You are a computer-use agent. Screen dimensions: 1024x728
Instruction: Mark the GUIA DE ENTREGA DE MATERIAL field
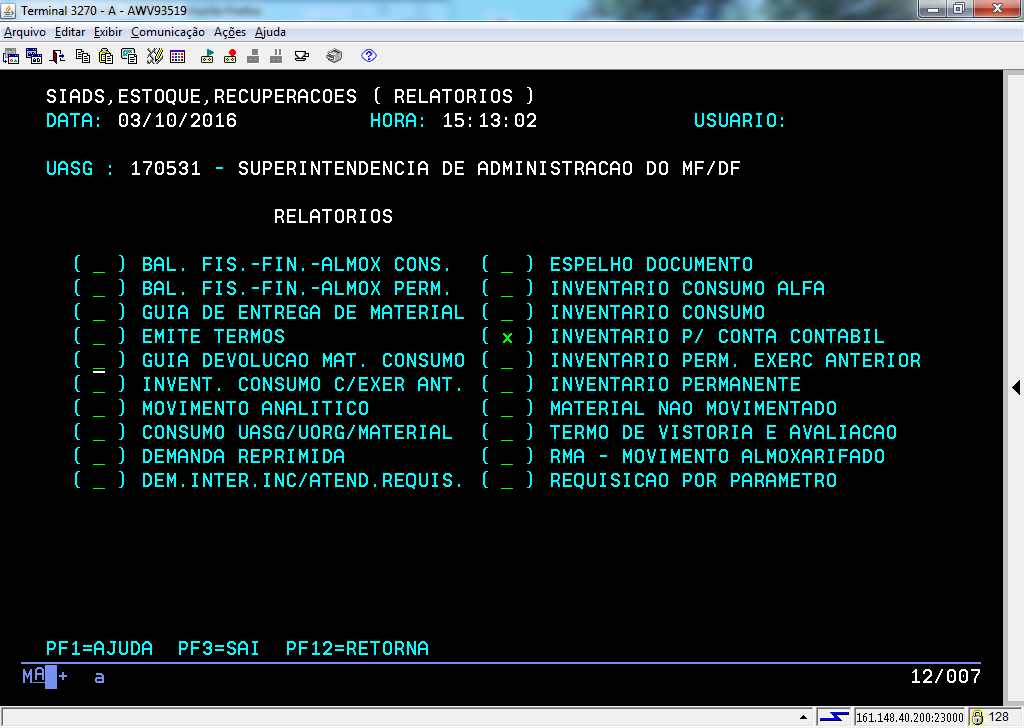99,313
